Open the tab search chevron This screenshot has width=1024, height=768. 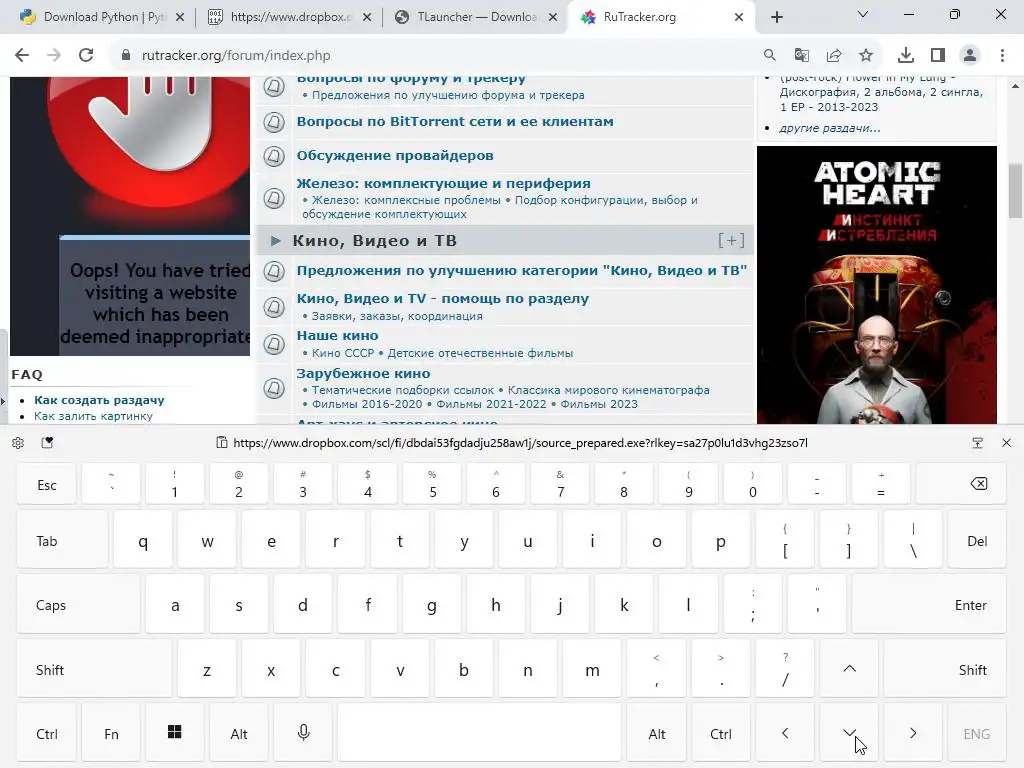(863, 14)
